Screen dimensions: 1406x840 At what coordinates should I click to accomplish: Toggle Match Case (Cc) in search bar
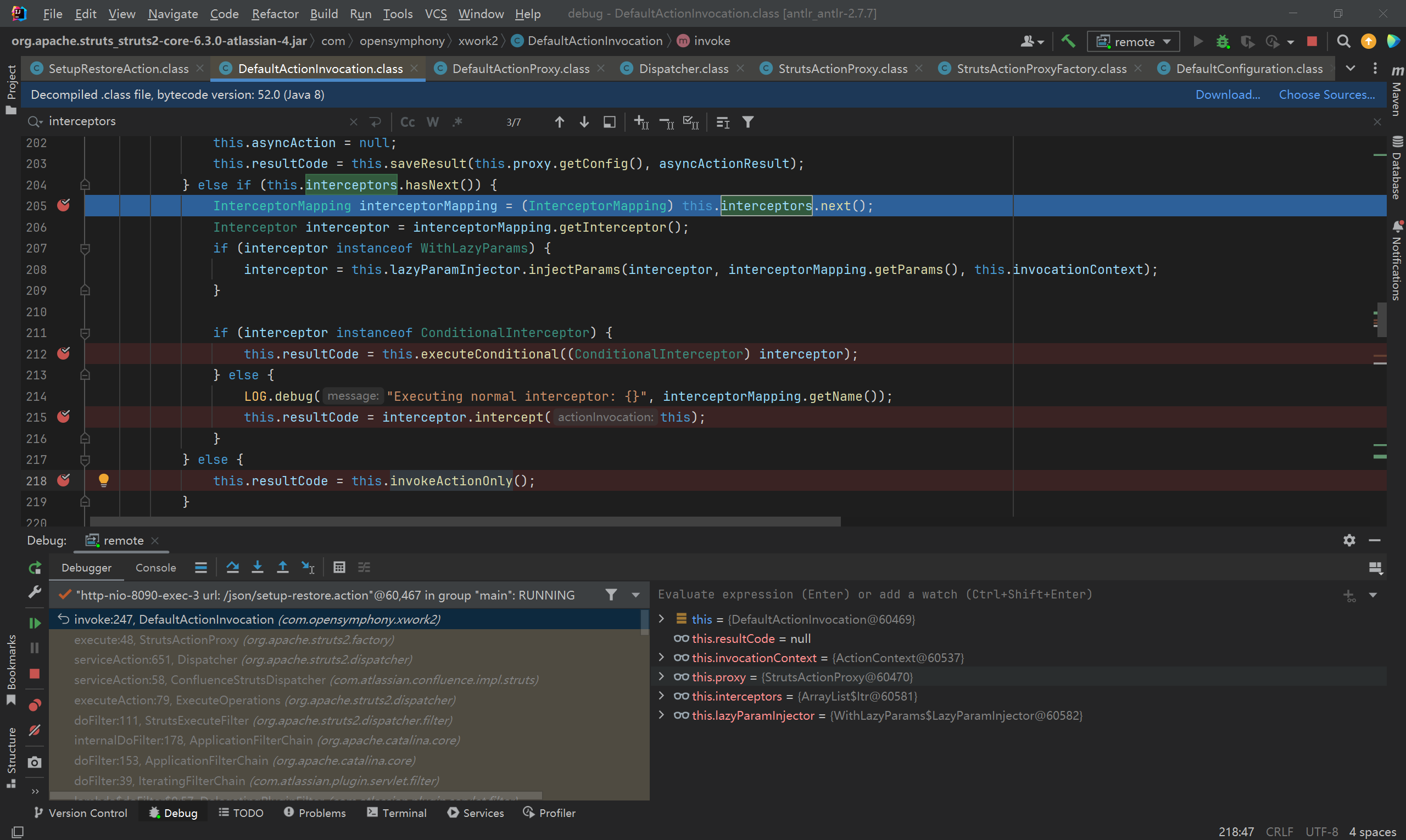tap(407, 122)
